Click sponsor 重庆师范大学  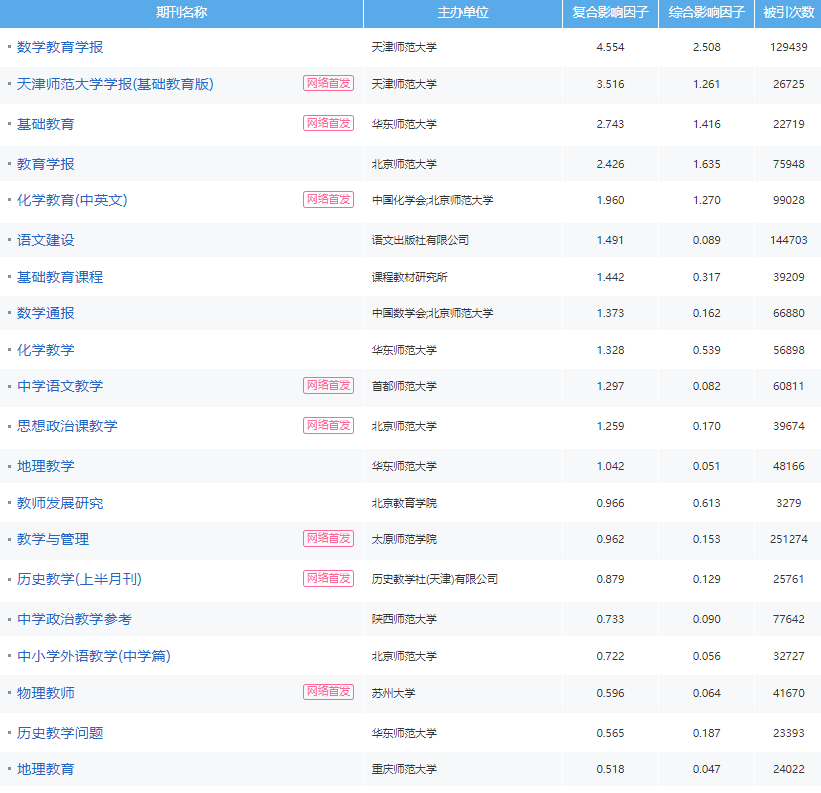pos(404,769)
